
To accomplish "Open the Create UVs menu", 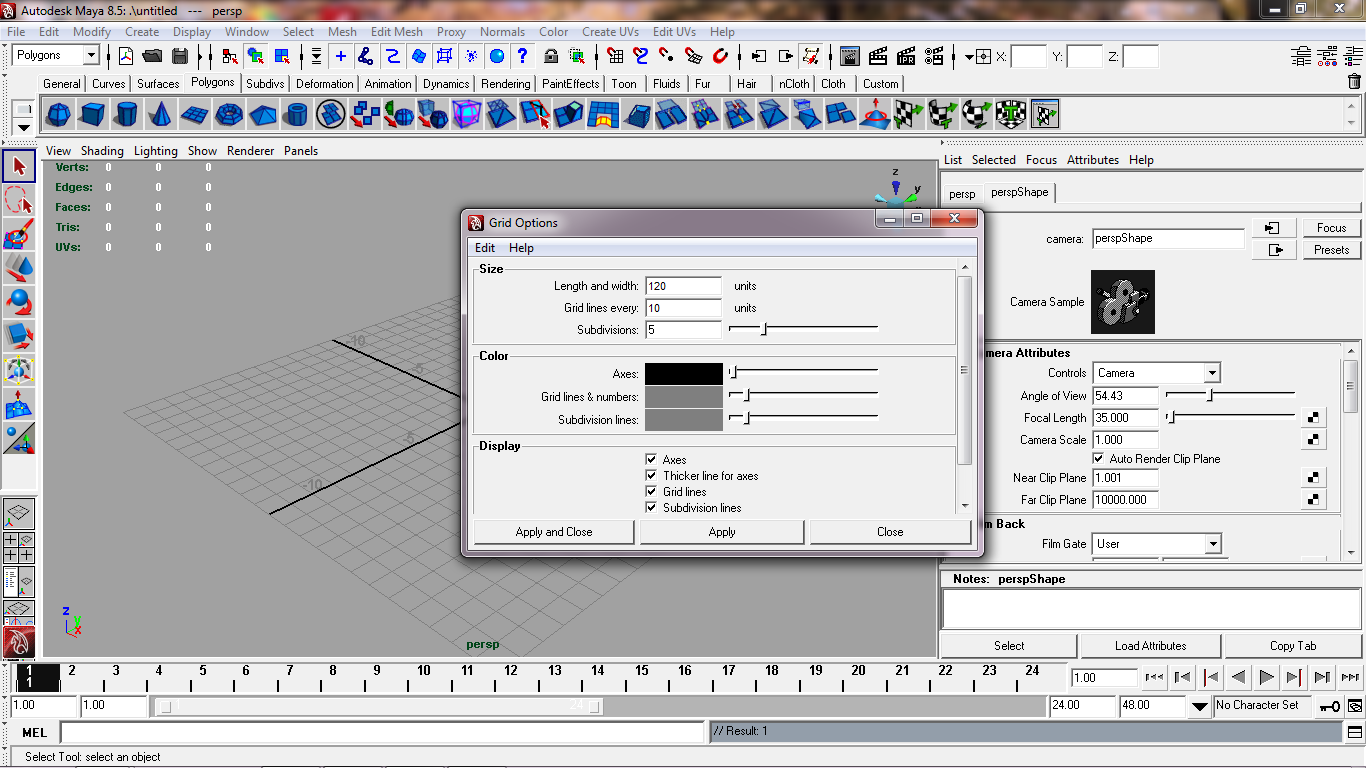I will [x=610, y=32].
